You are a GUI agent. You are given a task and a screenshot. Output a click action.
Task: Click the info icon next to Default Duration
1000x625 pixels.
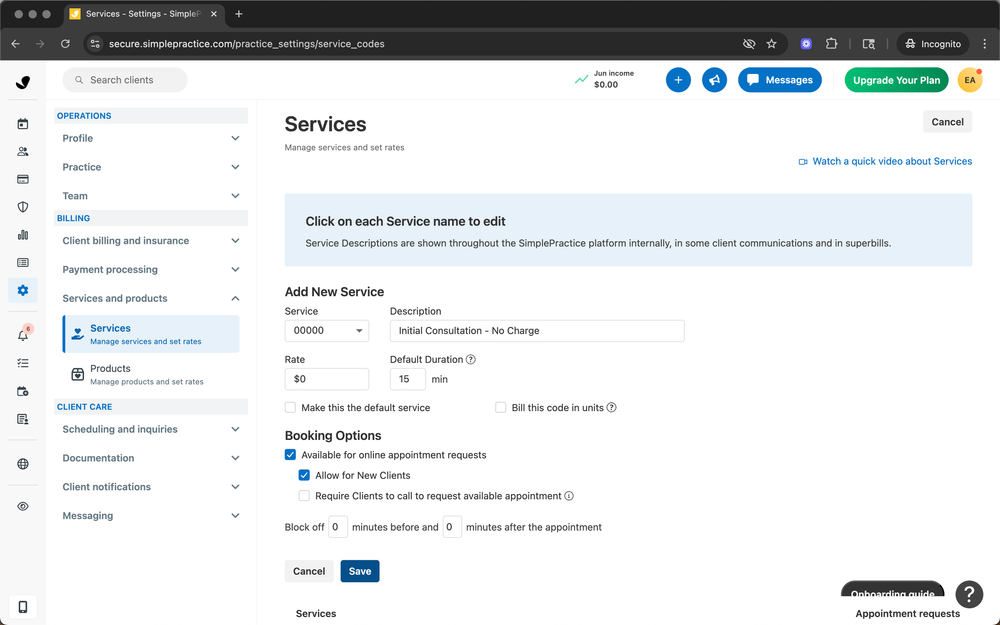pos(471,359)
